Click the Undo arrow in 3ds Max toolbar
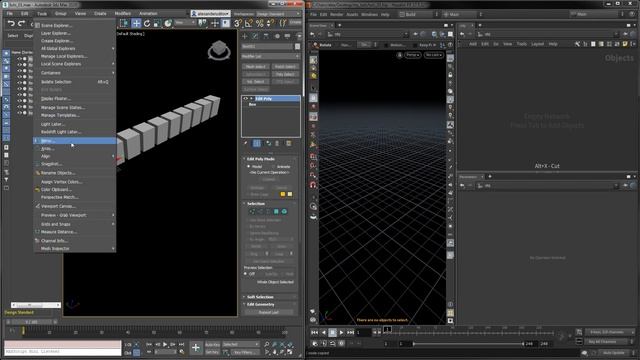 [11, 23]
